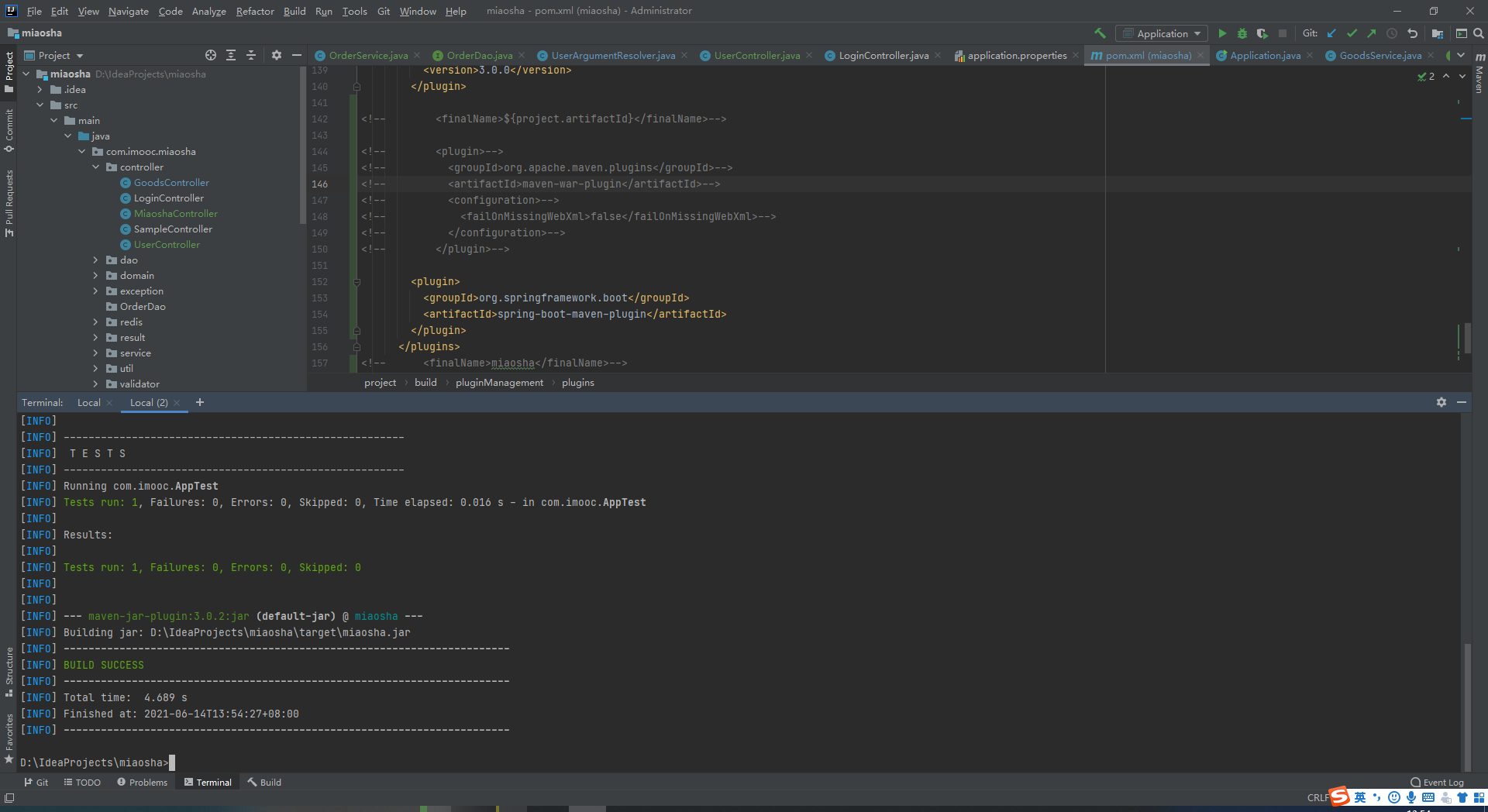1488x812 pixels.
Task: Open Search Everywhere magnifier icon
Action: pos(1478,33)
